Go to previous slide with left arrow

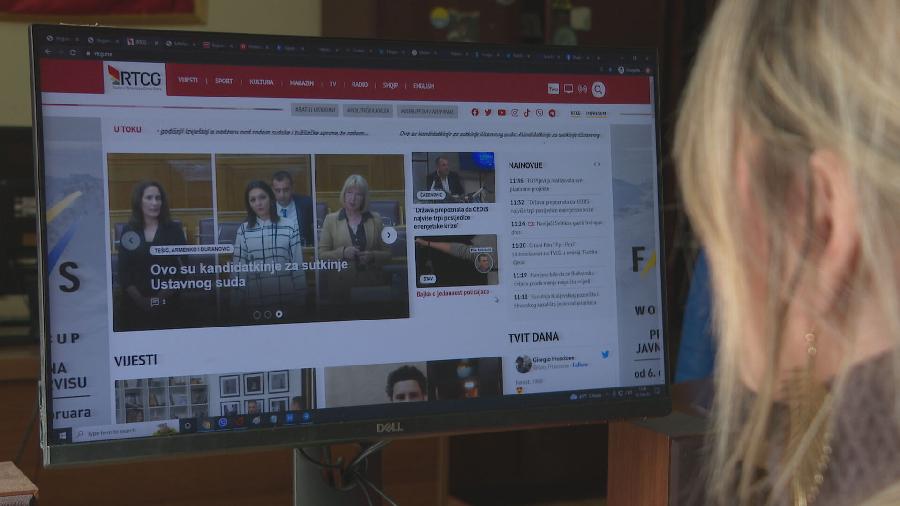point(130,241)
